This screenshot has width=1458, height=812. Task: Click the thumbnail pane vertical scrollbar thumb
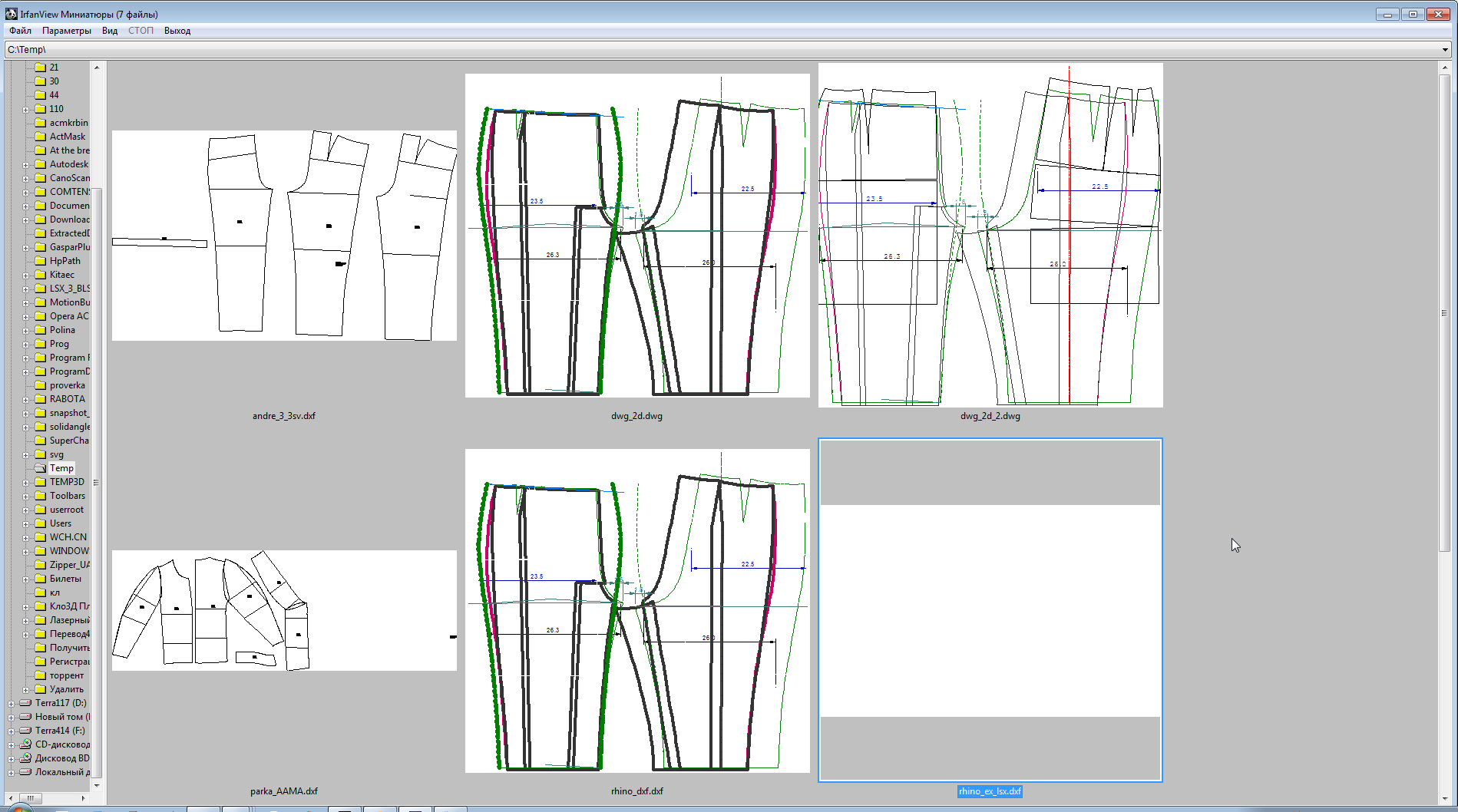tap(1444, 312)
